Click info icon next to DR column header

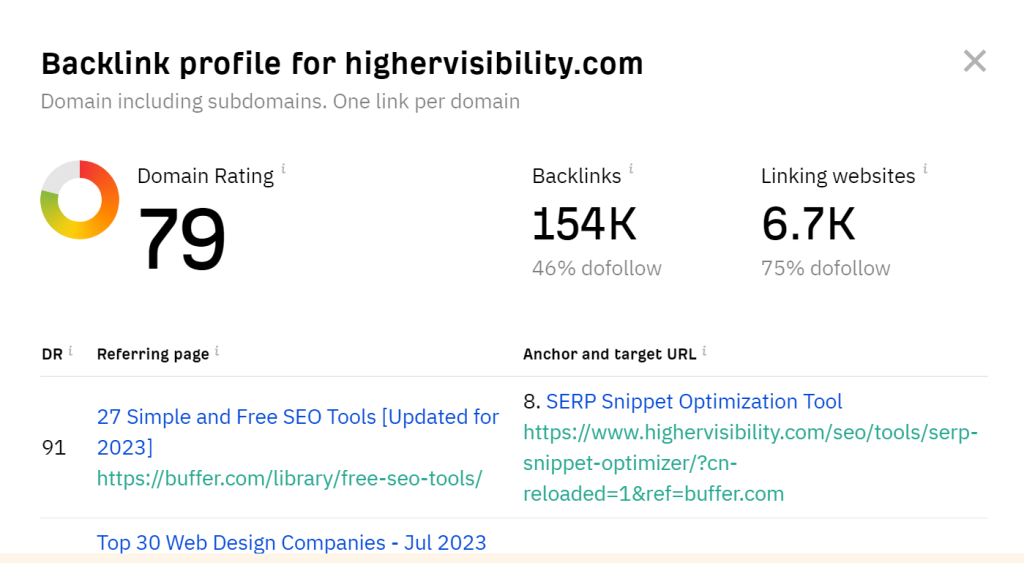[70, 351]
